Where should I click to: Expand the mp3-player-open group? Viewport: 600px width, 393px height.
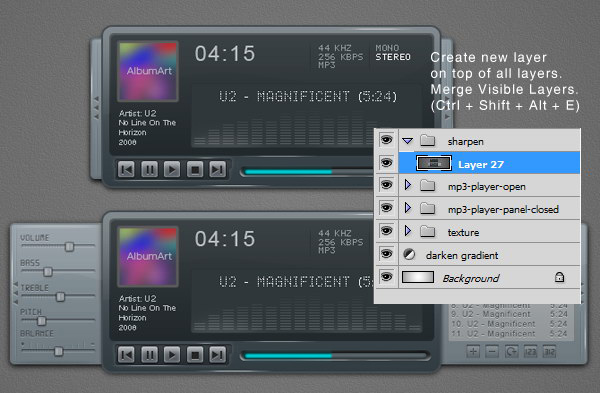408,186
